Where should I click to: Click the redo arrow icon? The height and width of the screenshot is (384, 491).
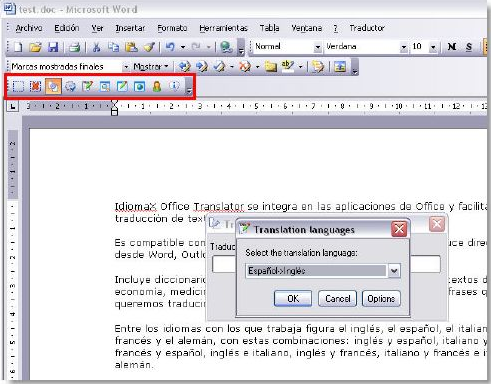pos(196,47)
